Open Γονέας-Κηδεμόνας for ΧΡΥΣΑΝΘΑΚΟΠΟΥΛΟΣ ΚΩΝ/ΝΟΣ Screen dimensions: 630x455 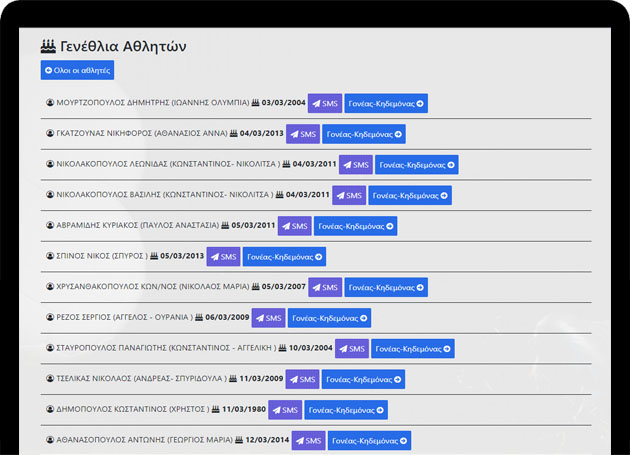click(x=386, y=287)
